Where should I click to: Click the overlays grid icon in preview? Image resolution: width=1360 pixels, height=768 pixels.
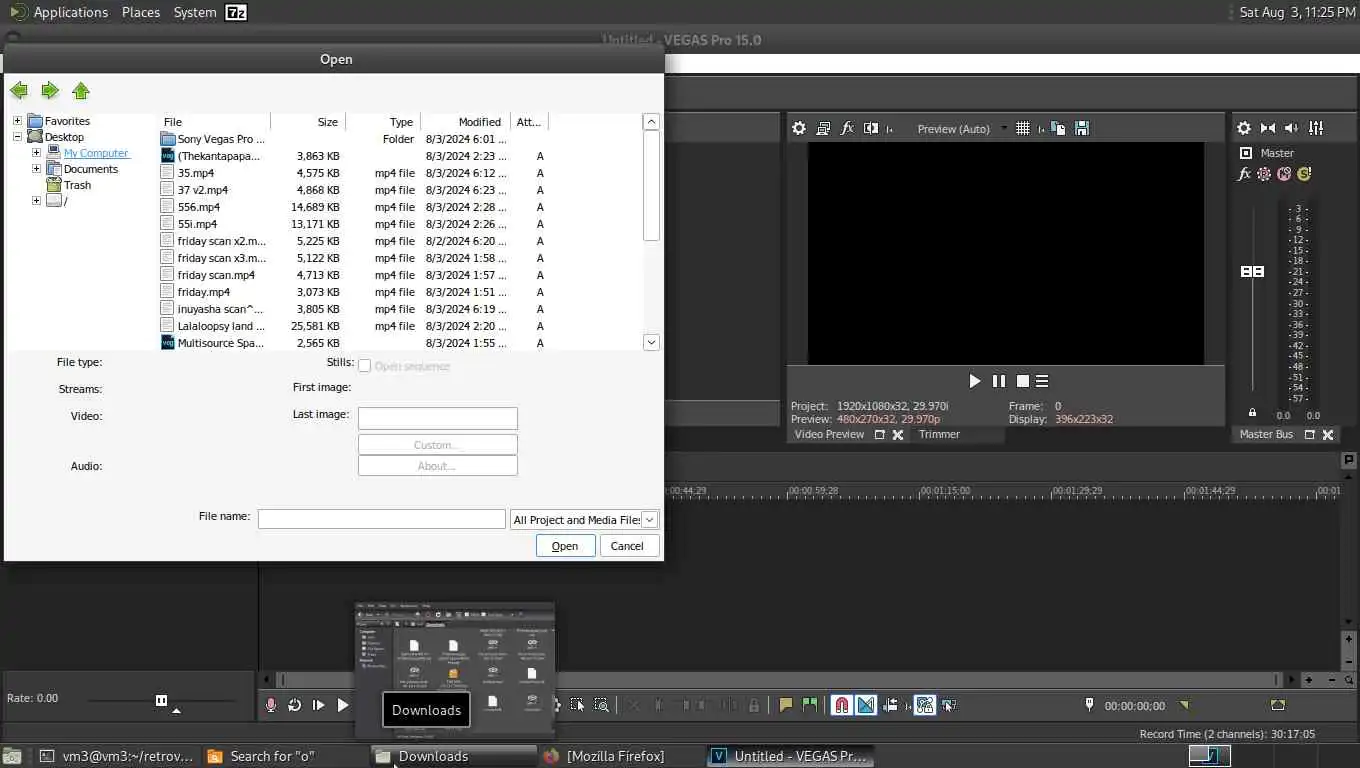(1022, 128)
